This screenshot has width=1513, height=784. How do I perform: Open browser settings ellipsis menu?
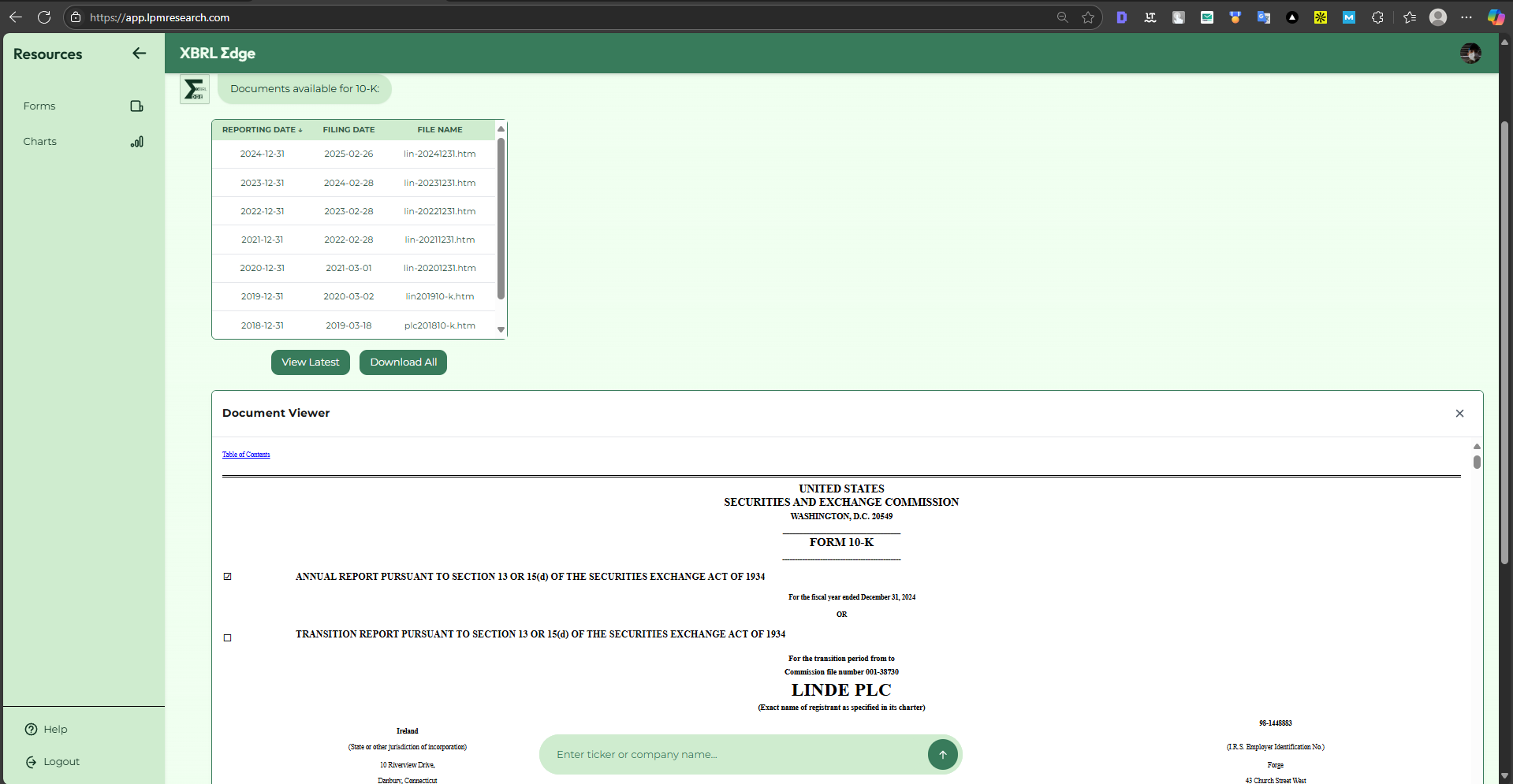click(1466, 17)
